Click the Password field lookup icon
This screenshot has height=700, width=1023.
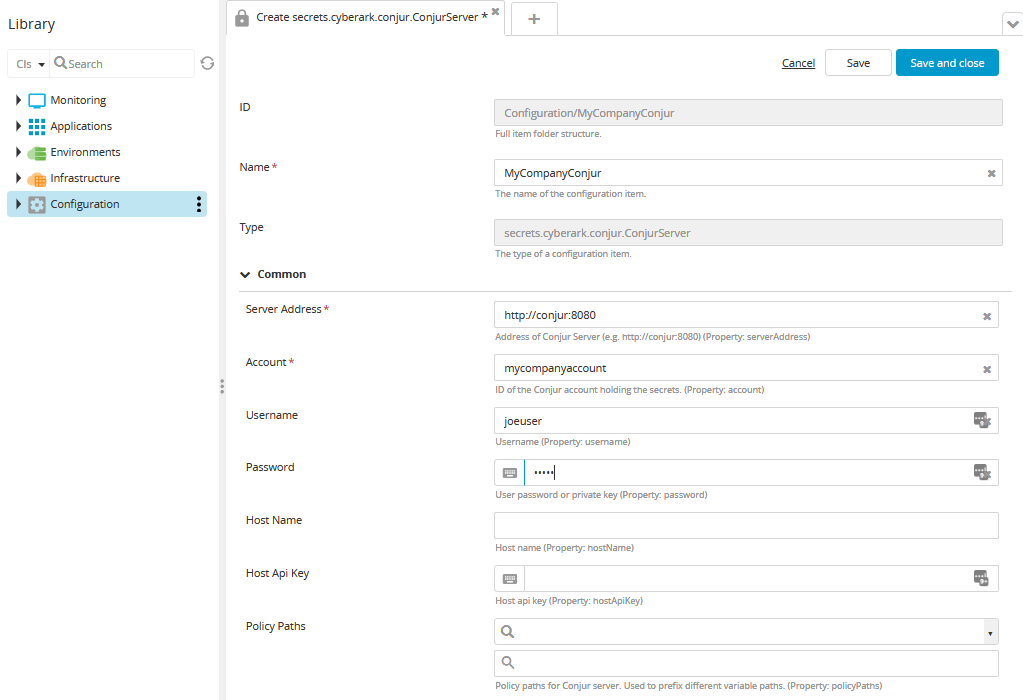981,473
